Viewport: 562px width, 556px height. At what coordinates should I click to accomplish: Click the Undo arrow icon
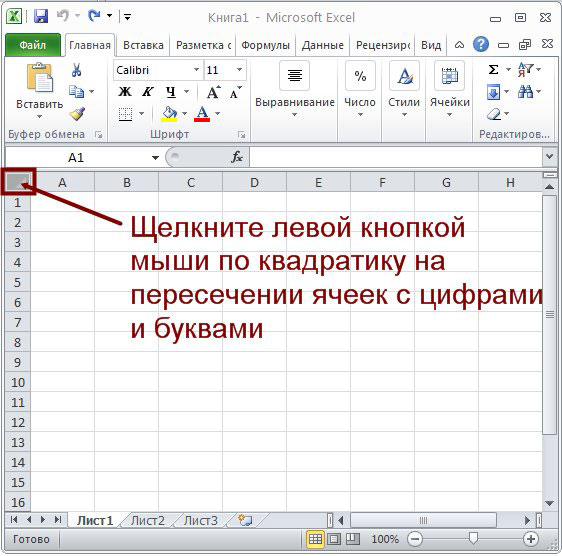click(63, 15)
